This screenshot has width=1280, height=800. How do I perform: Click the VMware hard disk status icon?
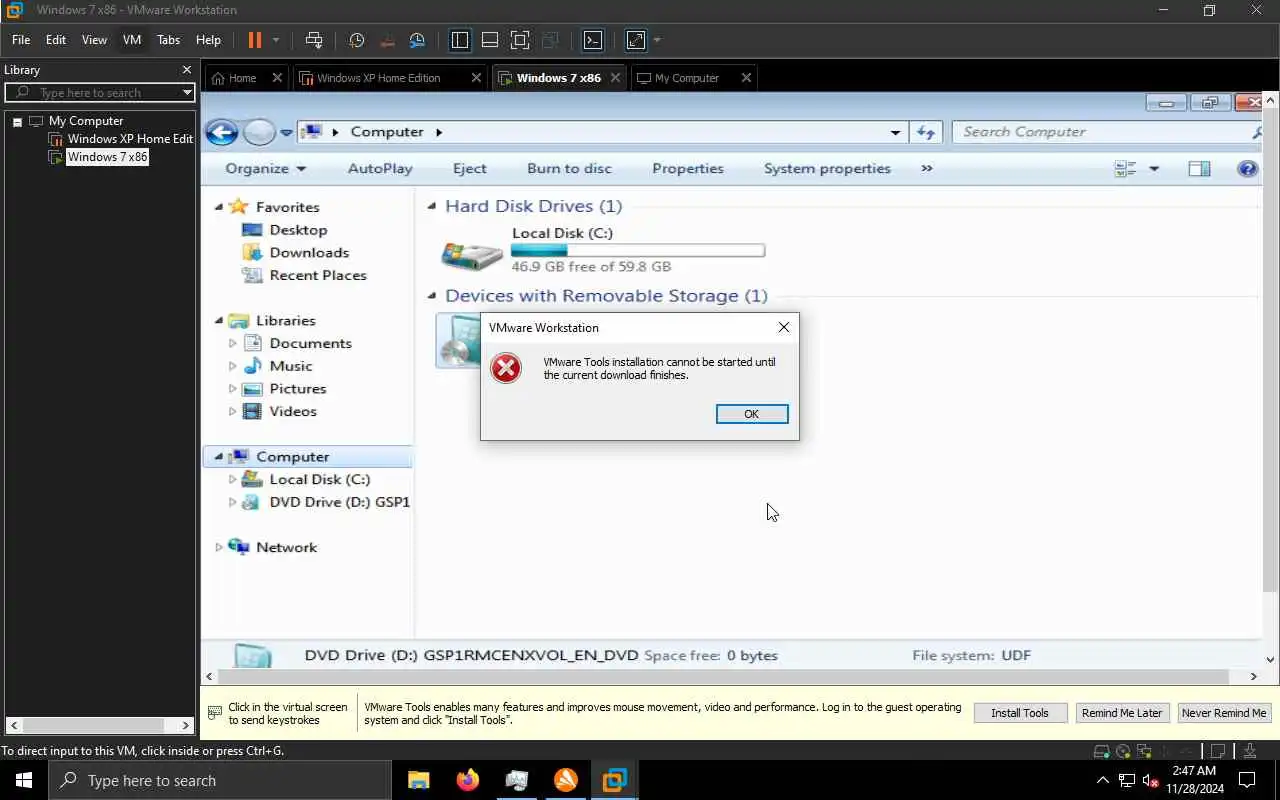pos(1101,751)
